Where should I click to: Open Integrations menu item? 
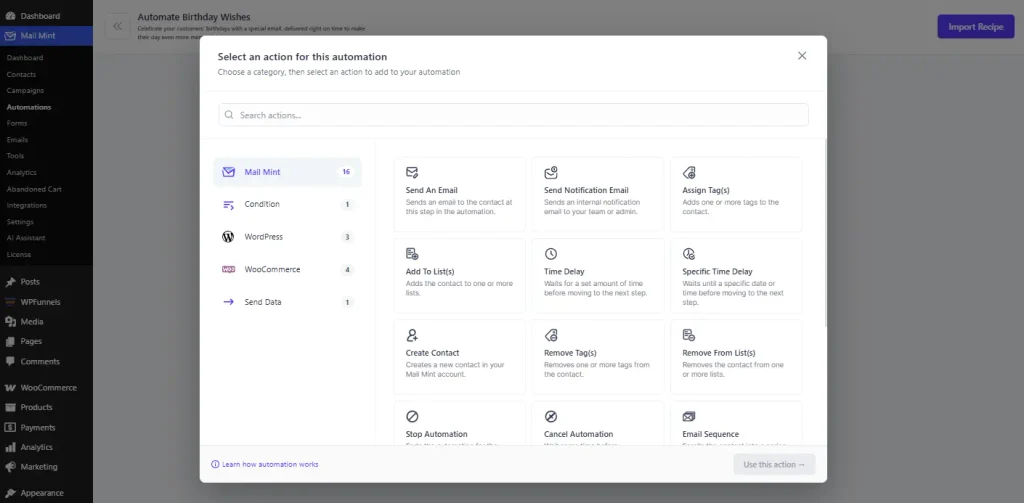click(27, 205)
